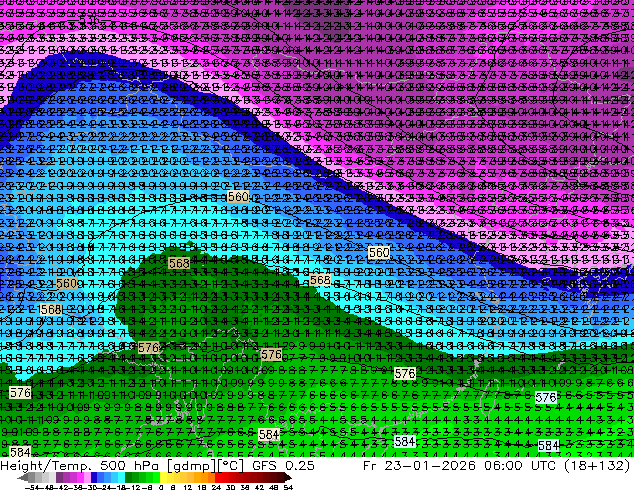This screenshot has height=490, width=634.
Task: Click the "Fr" weekday abbreviation
Action: click(370, 466)
